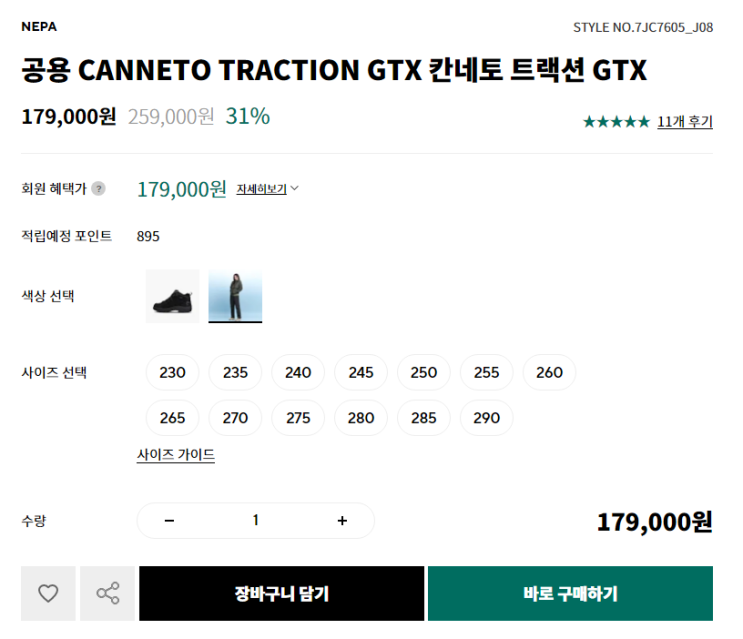Pick size 270
The height and width of the screenshot is (639, 743).
click(x=236, y=418)
